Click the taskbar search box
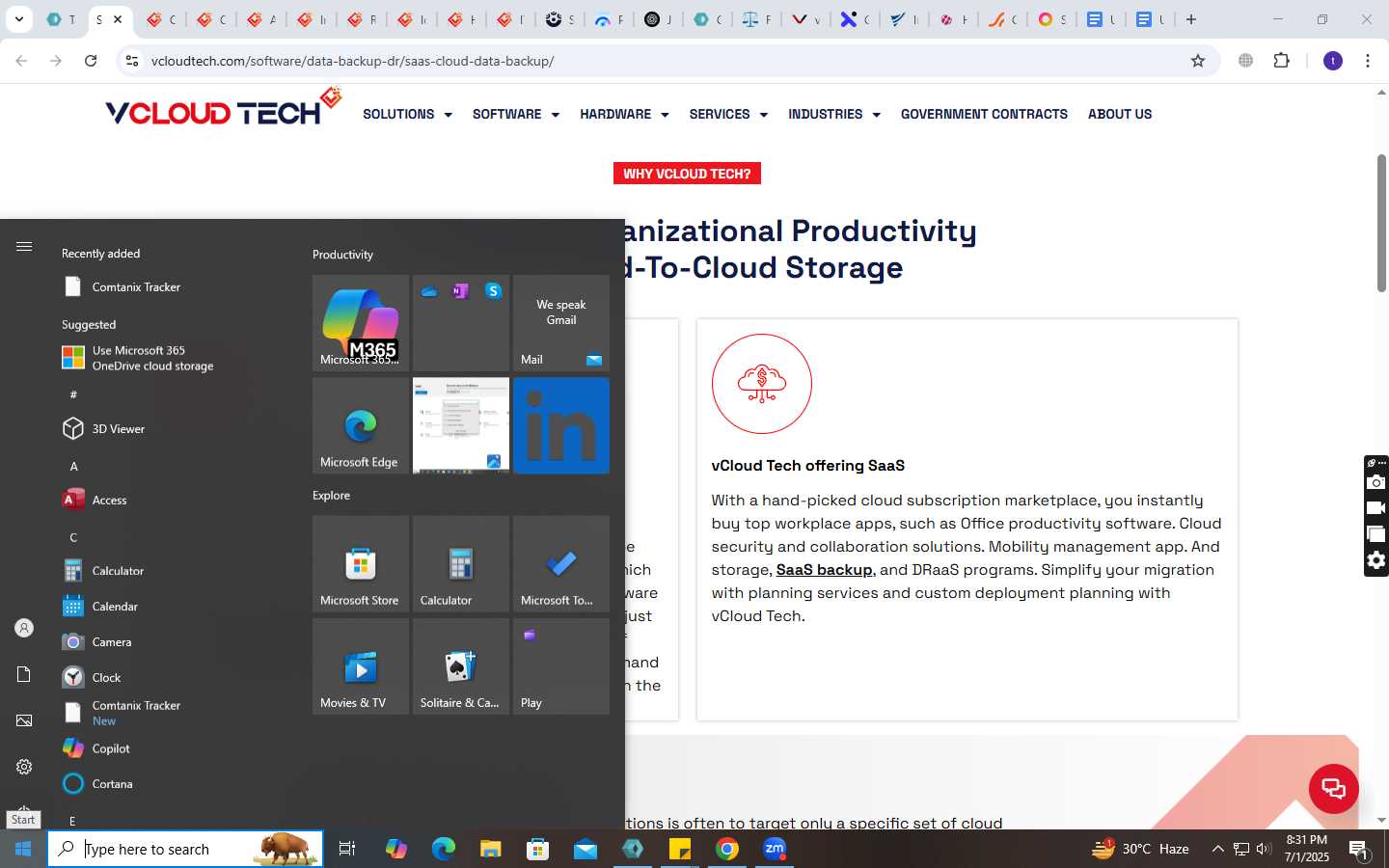Viewport: 1389px width, 868px height. click(x=185, y=849)
